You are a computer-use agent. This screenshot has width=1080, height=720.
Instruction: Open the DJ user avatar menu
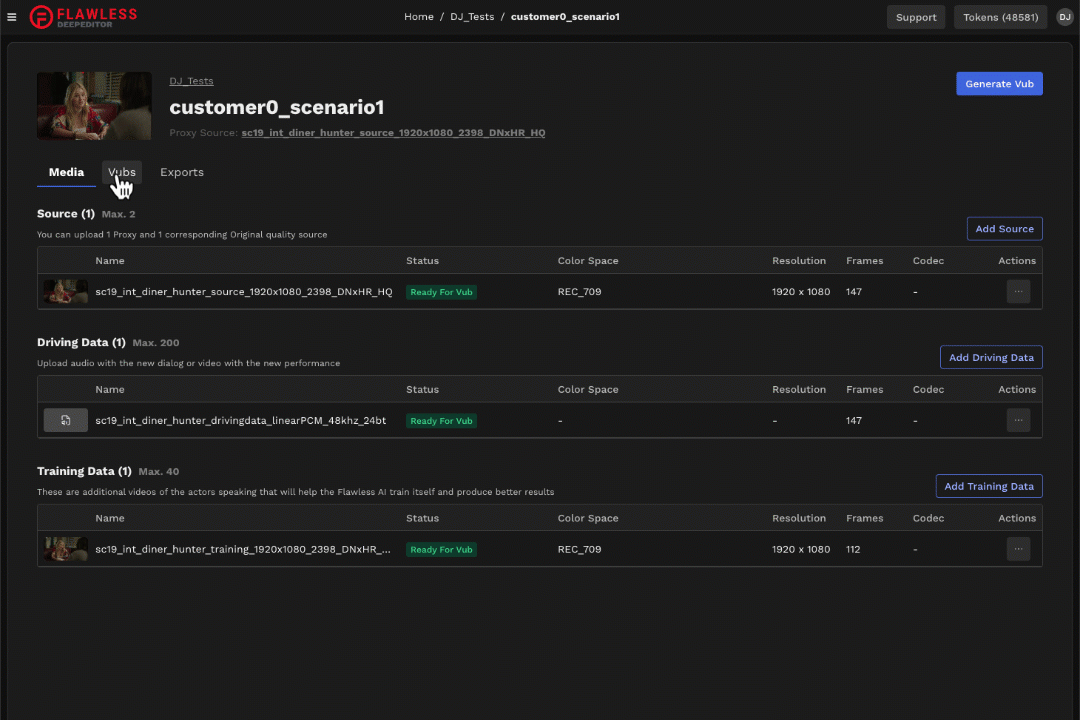1065,17
